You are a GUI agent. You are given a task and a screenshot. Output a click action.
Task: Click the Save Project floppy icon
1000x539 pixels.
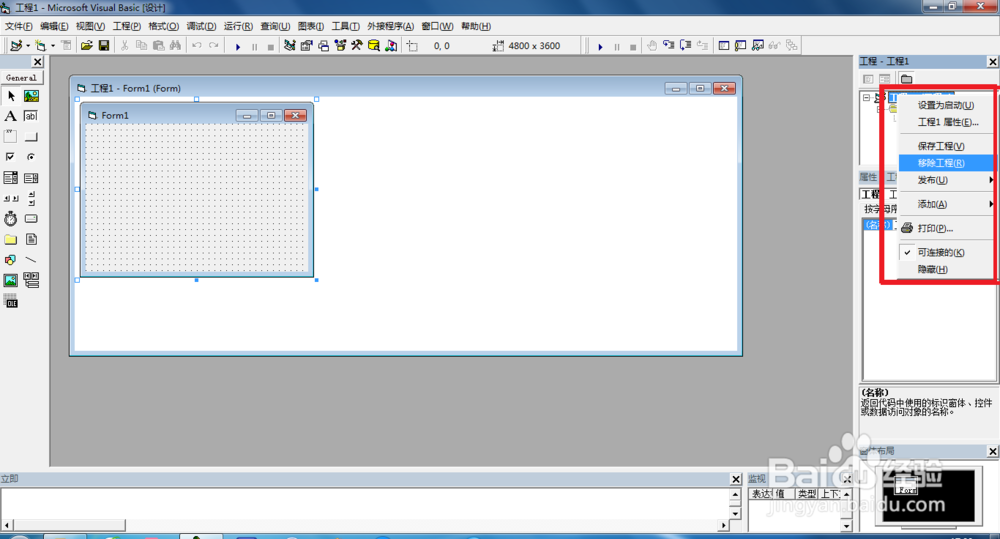coord(103,45)
